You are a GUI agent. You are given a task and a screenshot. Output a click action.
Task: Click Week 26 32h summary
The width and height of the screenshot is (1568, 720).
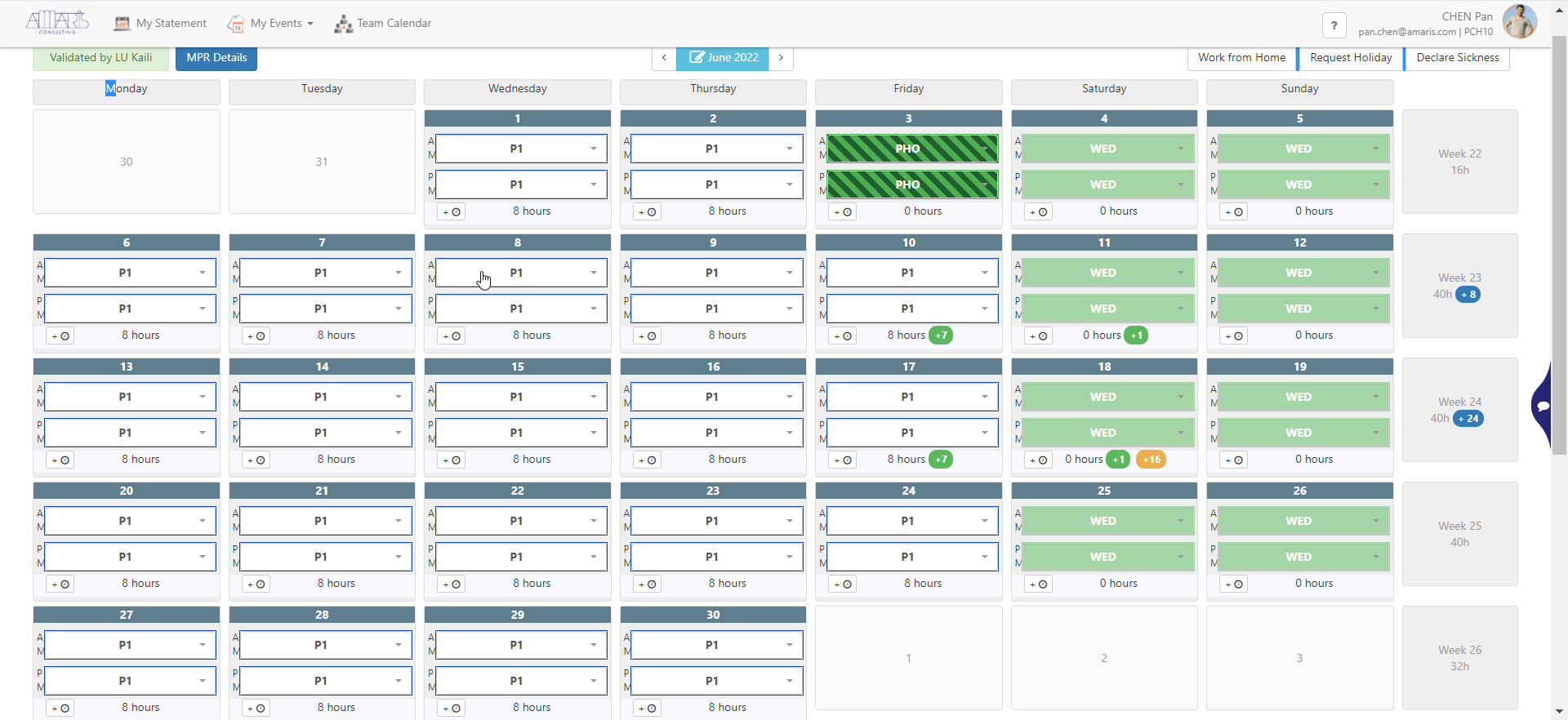pos(1460,658)
